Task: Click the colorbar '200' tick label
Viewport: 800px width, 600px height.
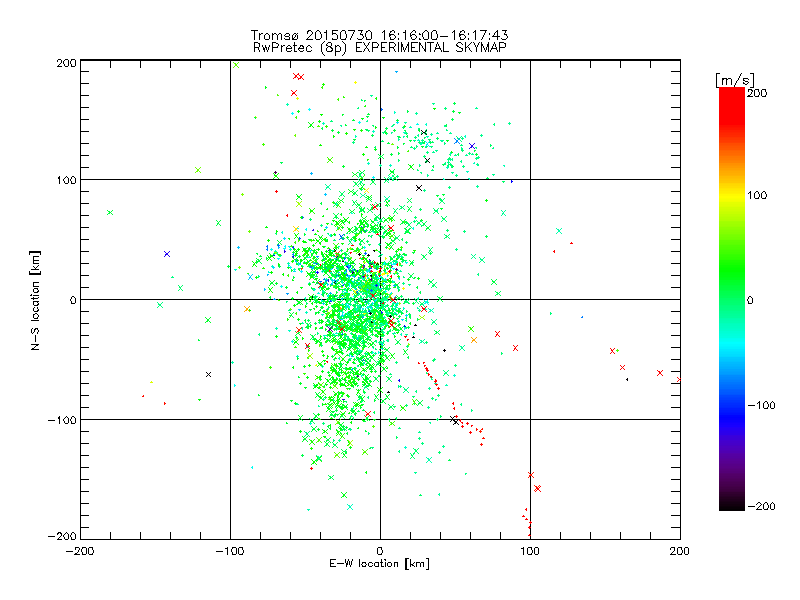Action: (757, 93)
